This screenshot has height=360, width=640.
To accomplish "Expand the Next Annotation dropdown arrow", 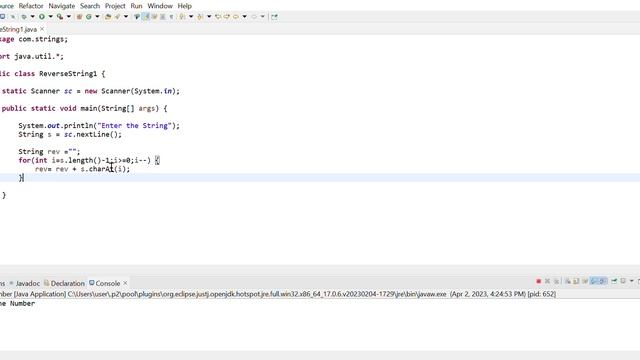I will point(191,17).
